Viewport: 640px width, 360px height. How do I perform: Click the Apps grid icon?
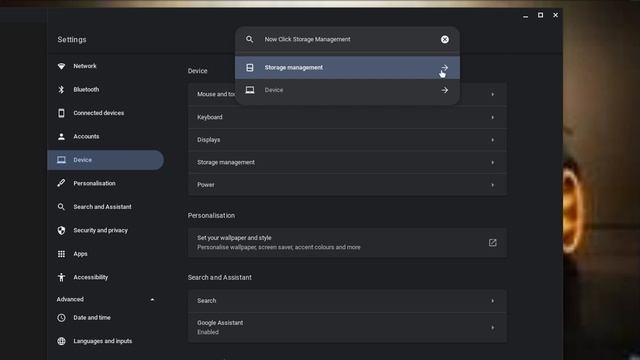coord(61,254)
